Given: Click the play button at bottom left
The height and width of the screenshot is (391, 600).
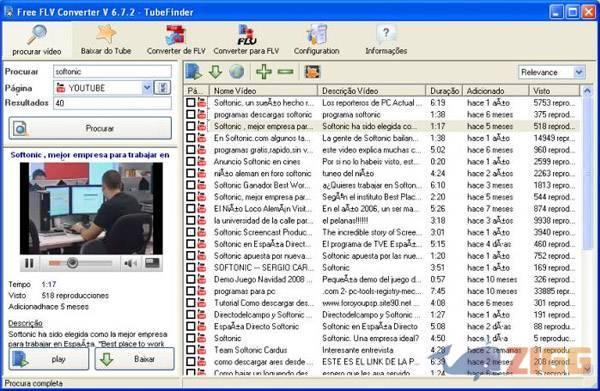Looking at the screenshot, I should point(49,359).
